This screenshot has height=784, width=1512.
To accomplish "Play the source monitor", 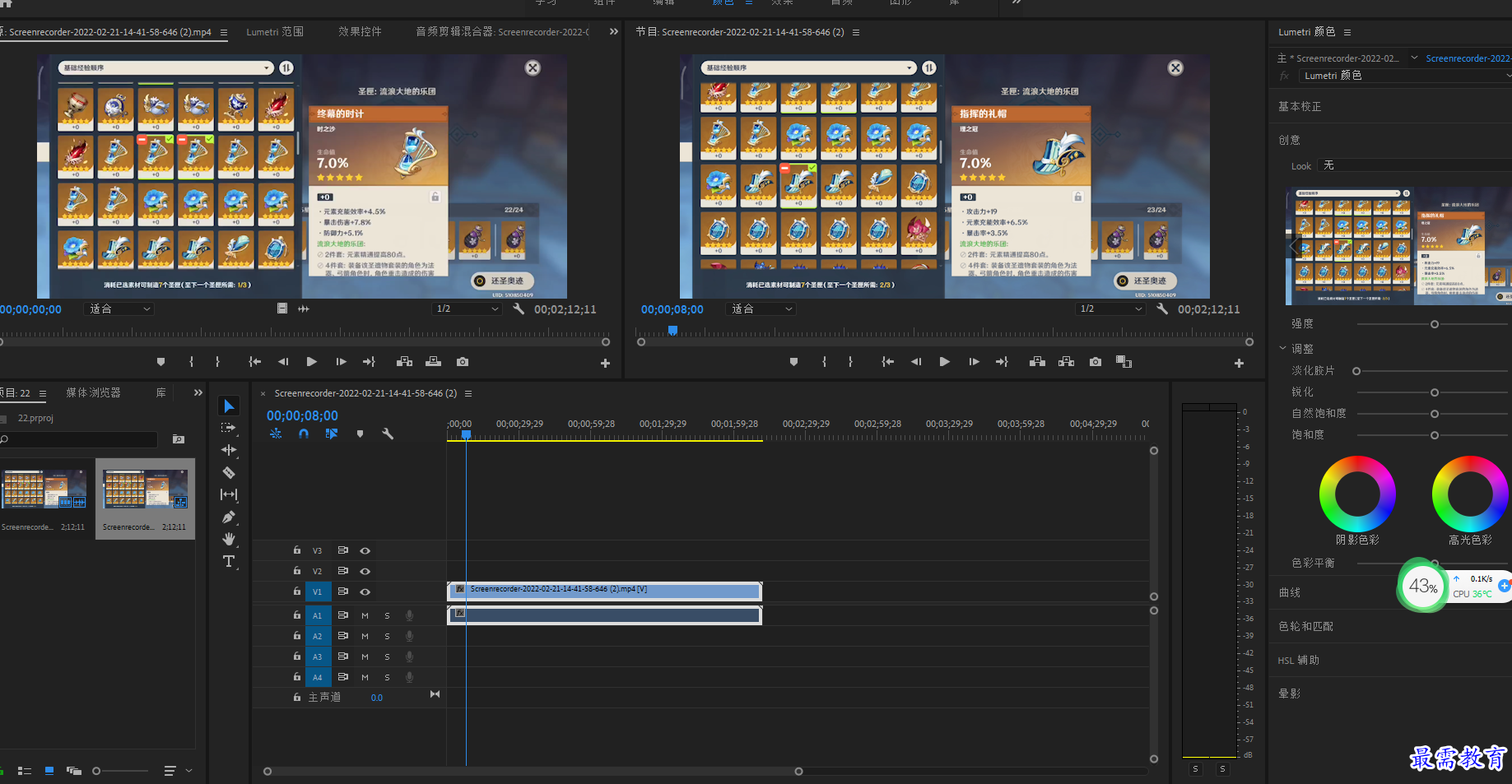I will click(311, 362).
